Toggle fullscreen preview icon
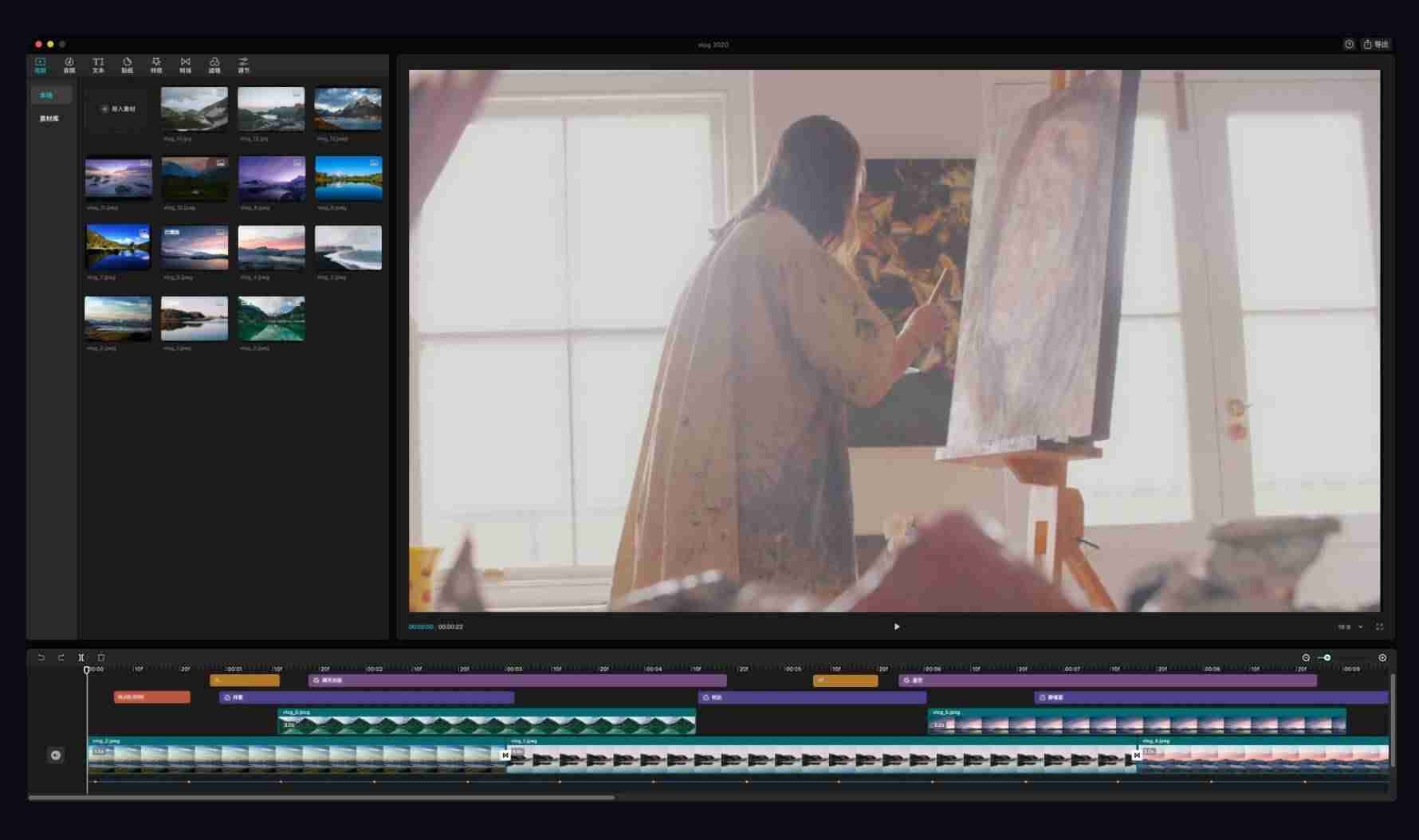Image resolution: width=1419 pixels, height=840 pixels. (1379, 626)
